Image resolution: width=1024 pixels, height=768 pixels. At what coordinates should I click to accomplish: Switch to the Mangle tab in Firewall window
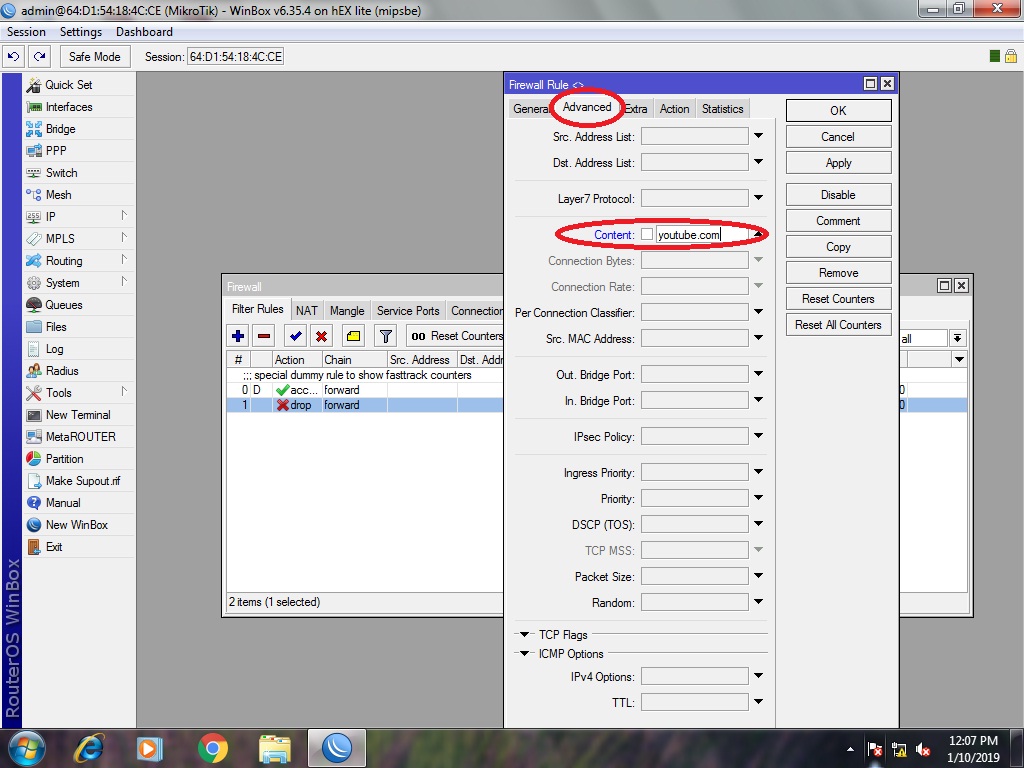[x=347, y=311]
